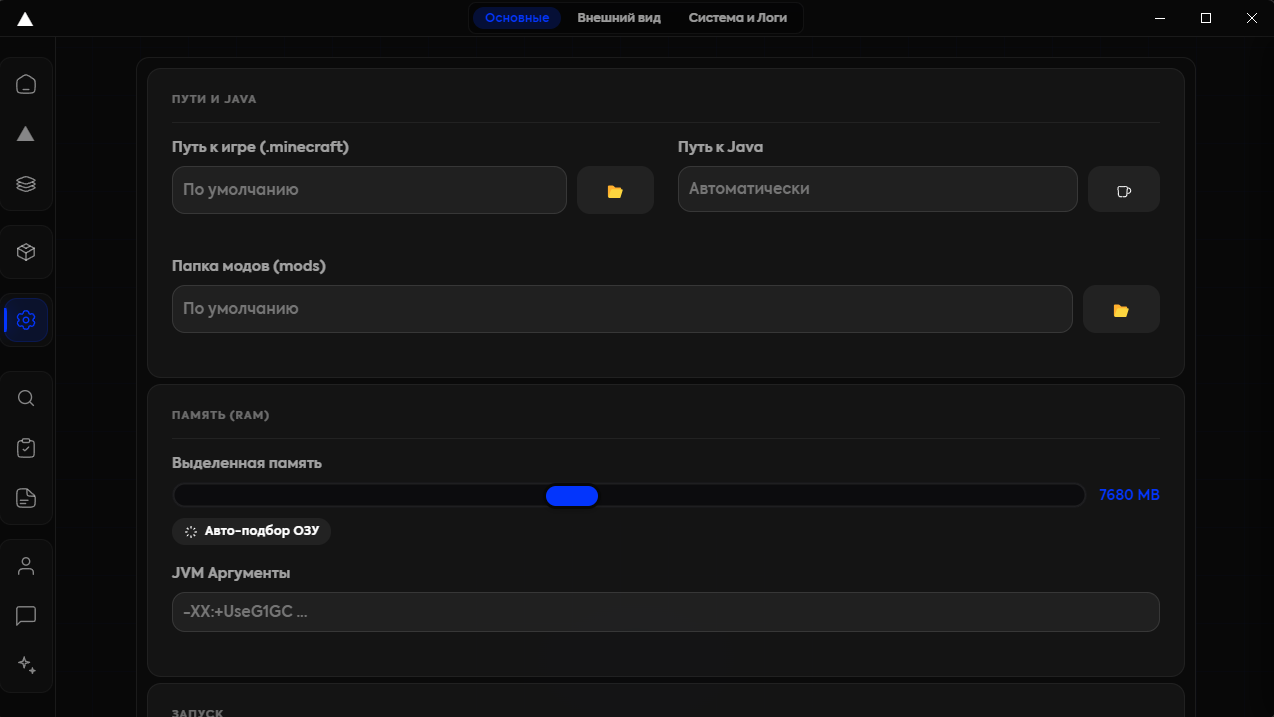Browse folder for the mods directory

coord(1121,309)
